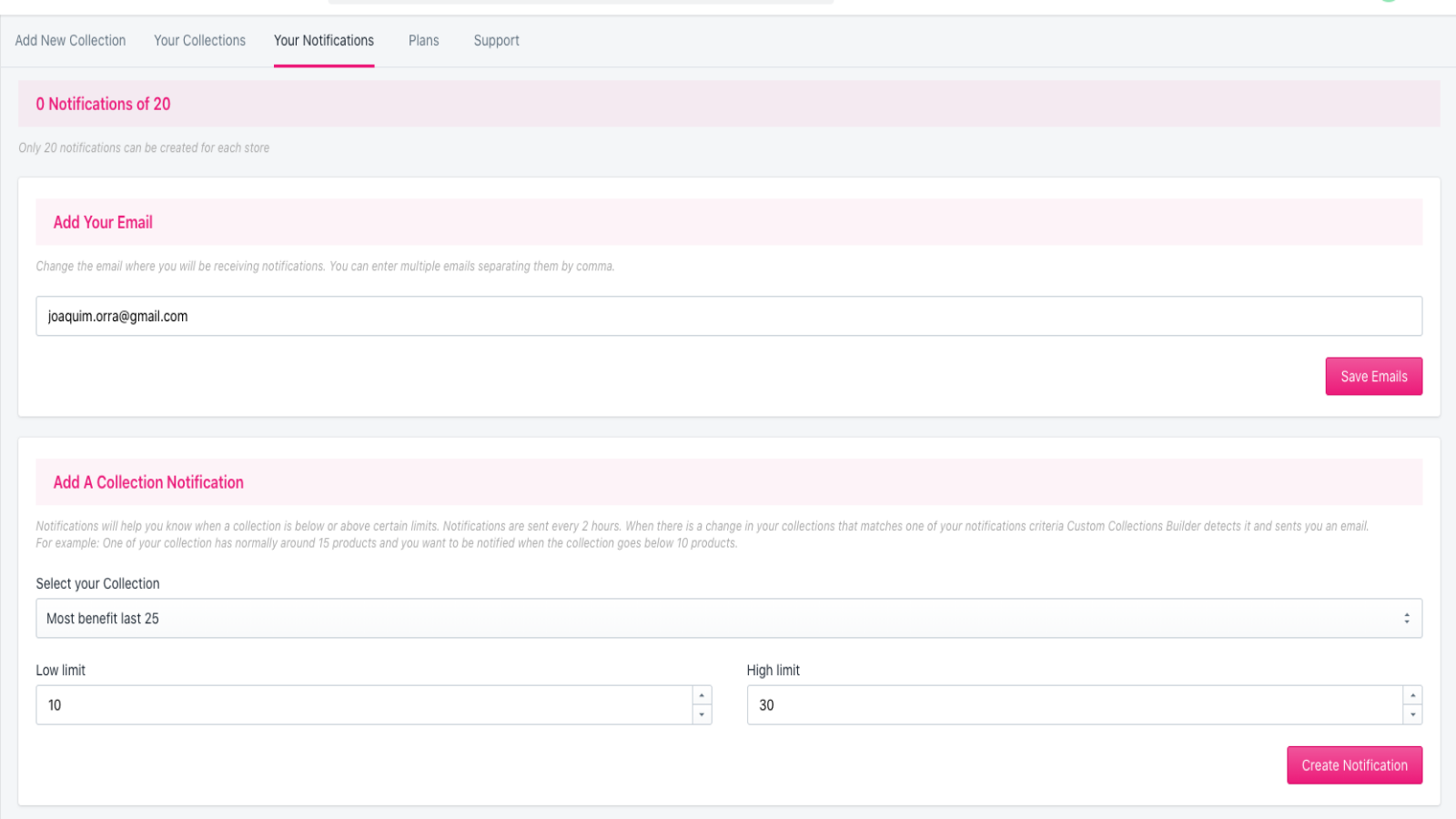
Task: Click the 'Low limit' label text
Action: click(60, 671)
